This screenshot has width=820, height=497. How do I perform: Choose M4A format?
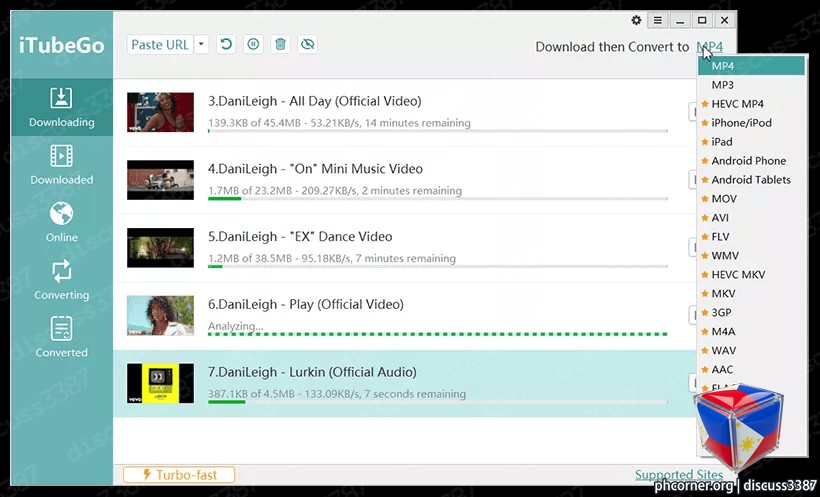[x=751, y=331]
